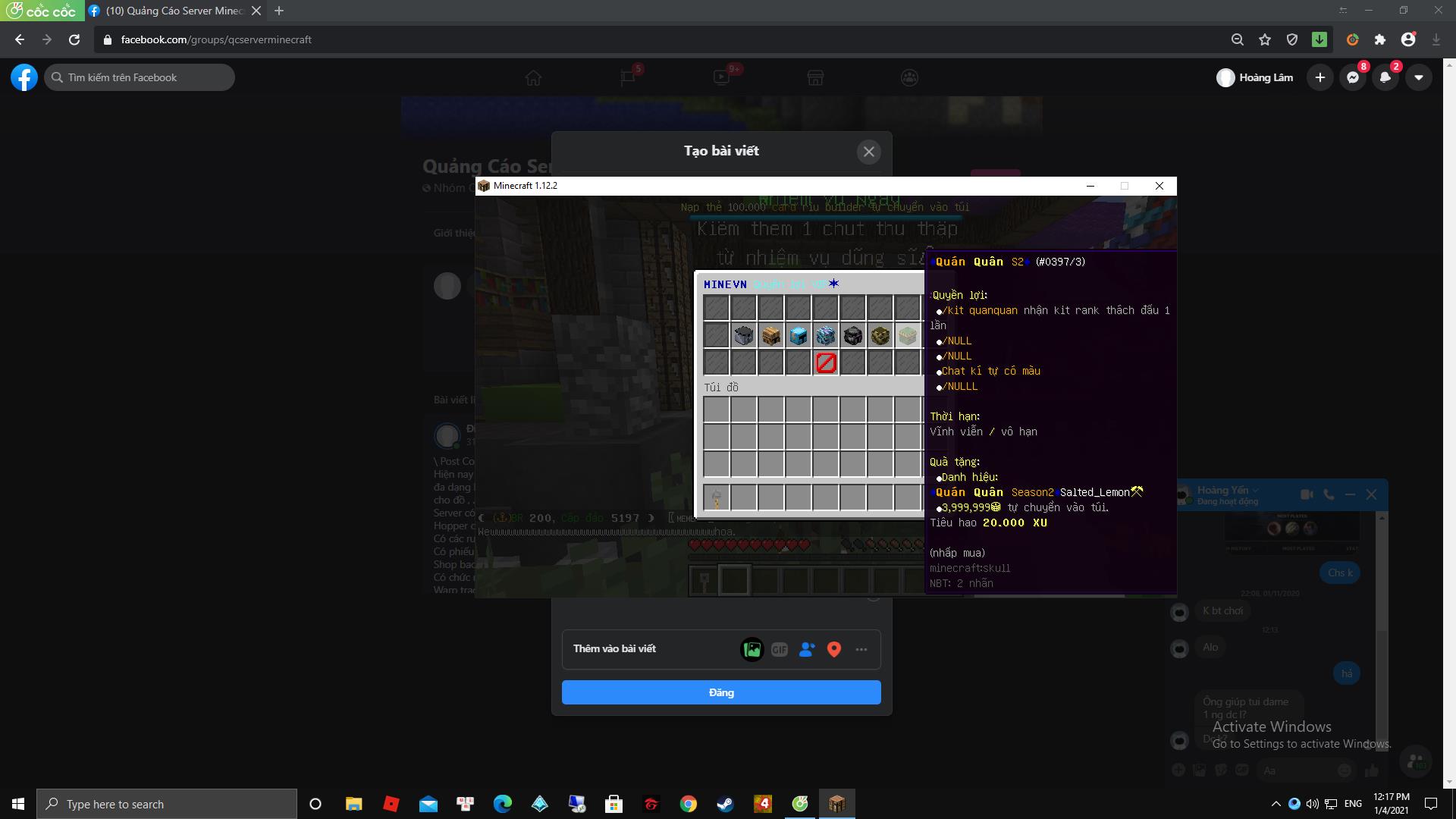Viewport: 1456px width, 819px height.
Task: Click the tag friends icon
Action: [806, 649]
